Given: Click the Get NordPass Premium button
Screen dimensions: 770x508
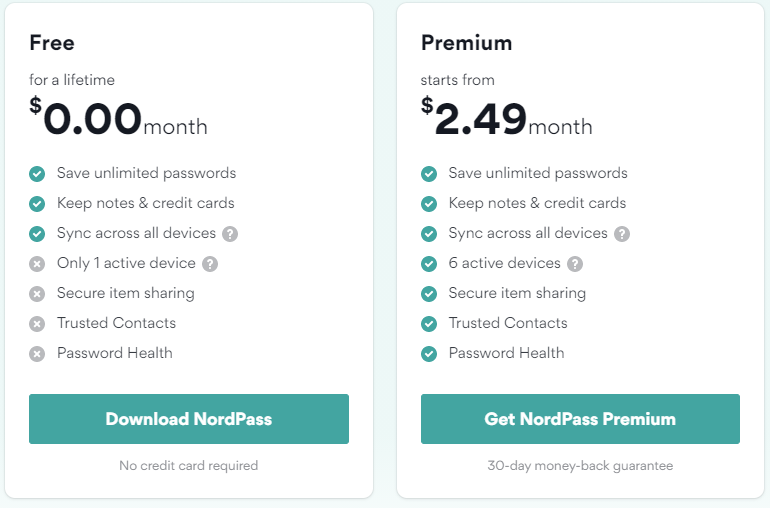Looking at the screenshot, I should click(x=580, y=419).
